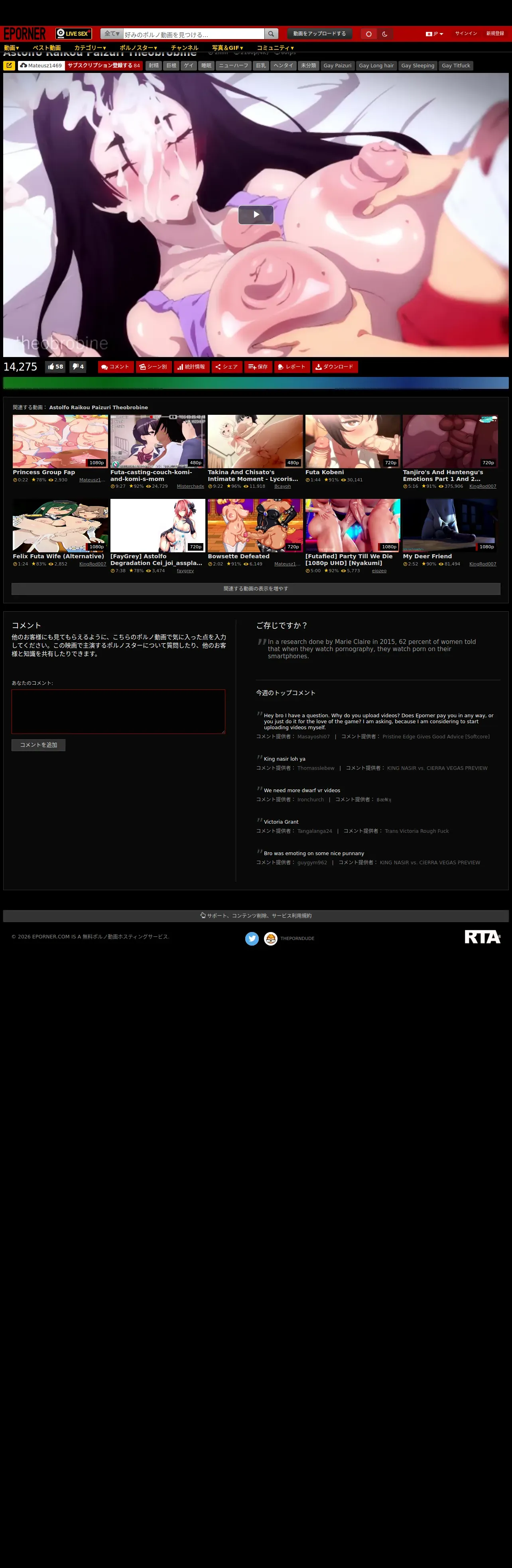Click the サブスクリプション登録する button

[104, 66]
